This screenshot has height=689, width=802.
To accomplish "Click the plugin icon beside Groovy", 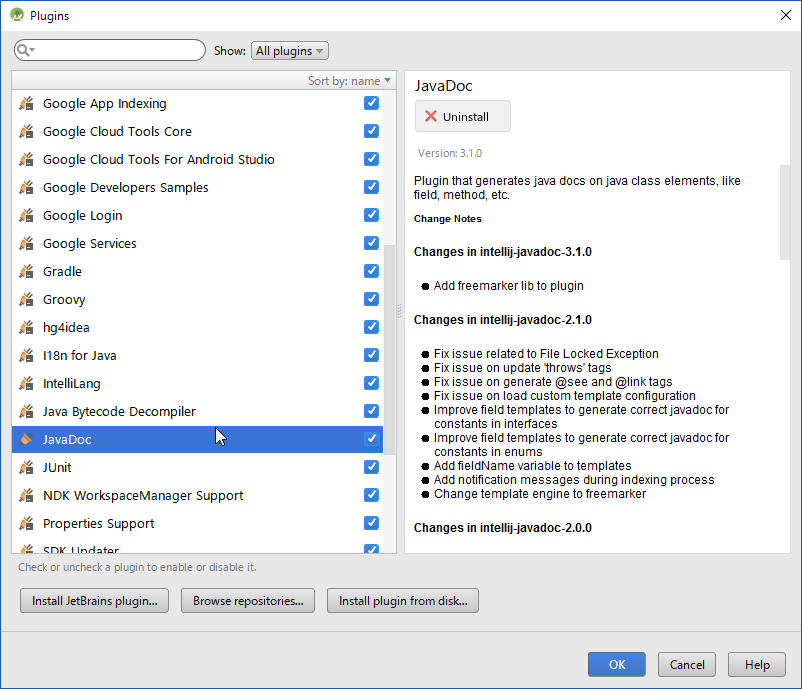I will click(27, 299).
